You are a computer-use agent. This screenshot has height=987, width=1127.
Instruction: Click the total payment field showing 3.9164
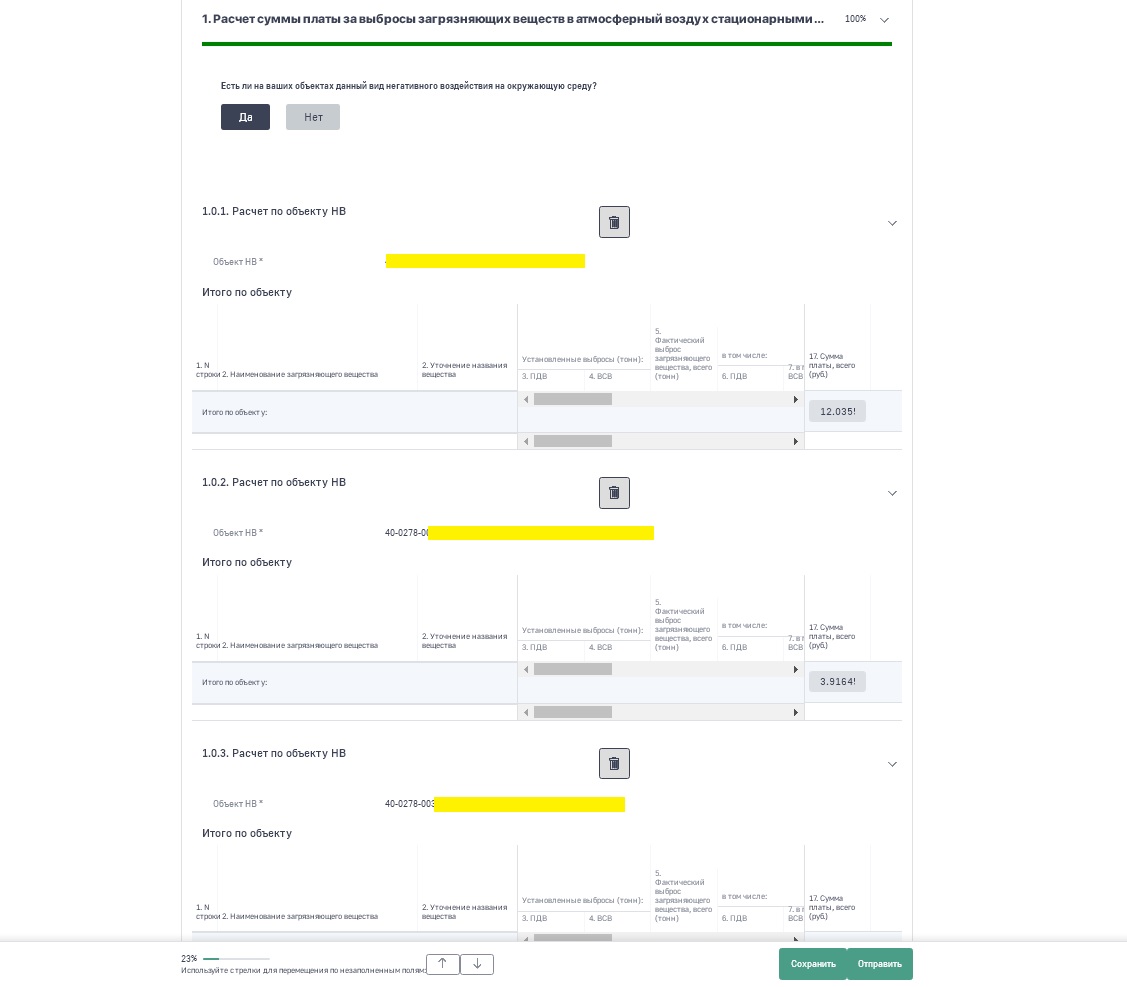click(837, 682)
